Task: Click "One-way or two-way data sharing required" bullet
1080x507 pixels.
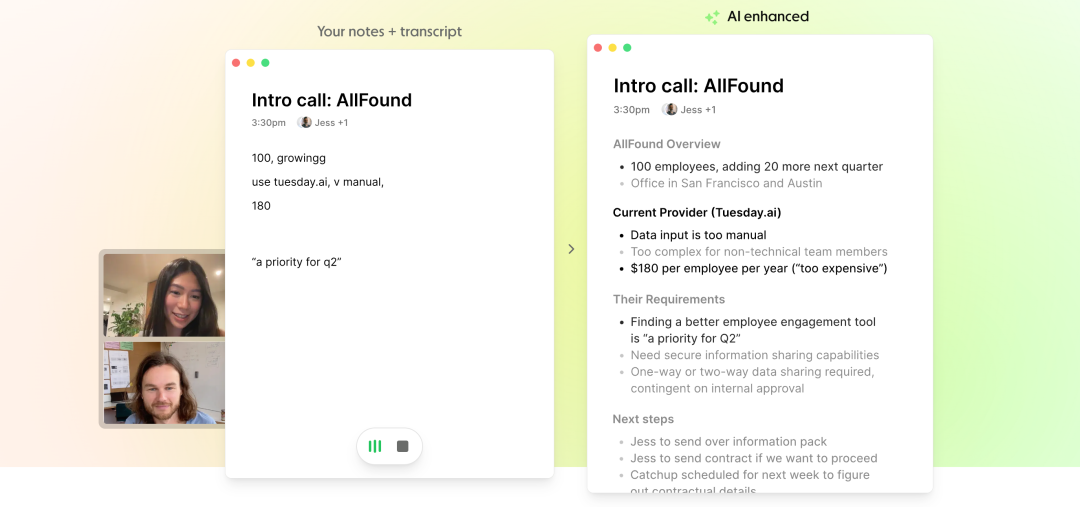Action: pyautogui.click(x=752, y=380)
